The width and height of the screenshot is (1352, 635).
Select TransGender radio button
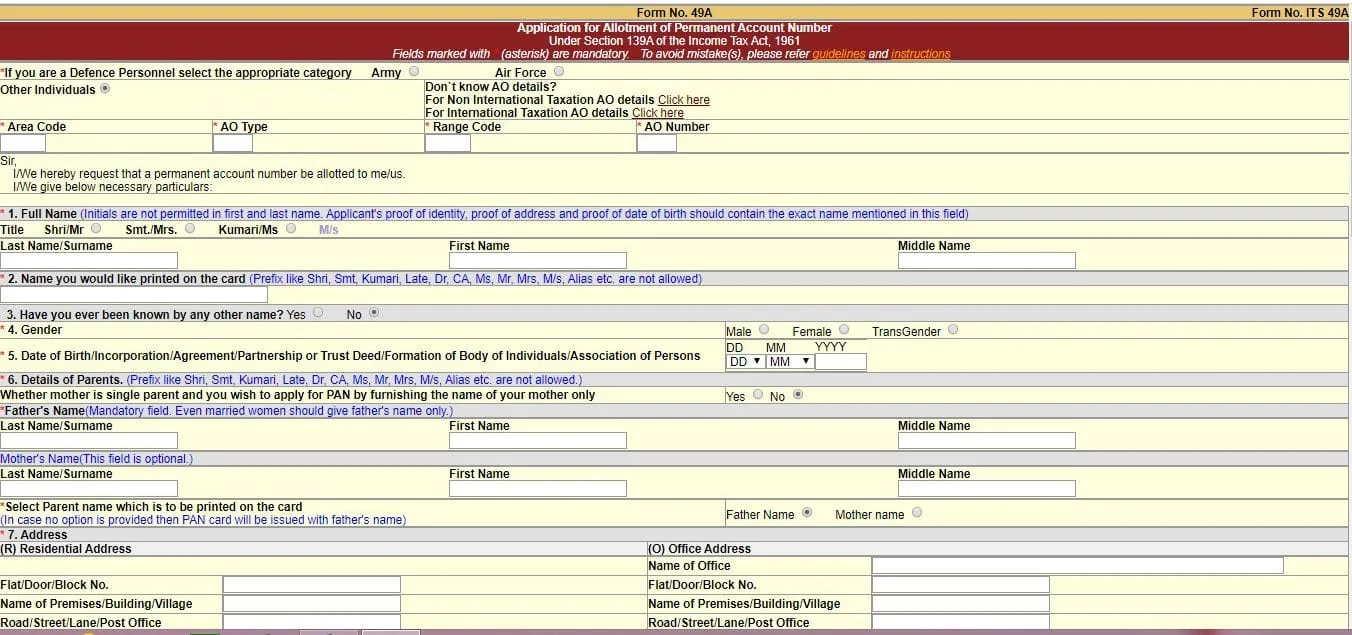952,330
